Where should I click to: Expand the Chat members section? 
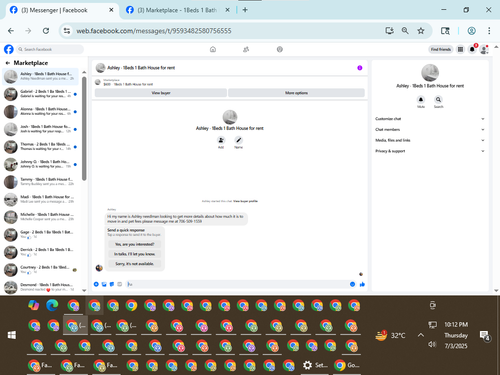[430, 129]
